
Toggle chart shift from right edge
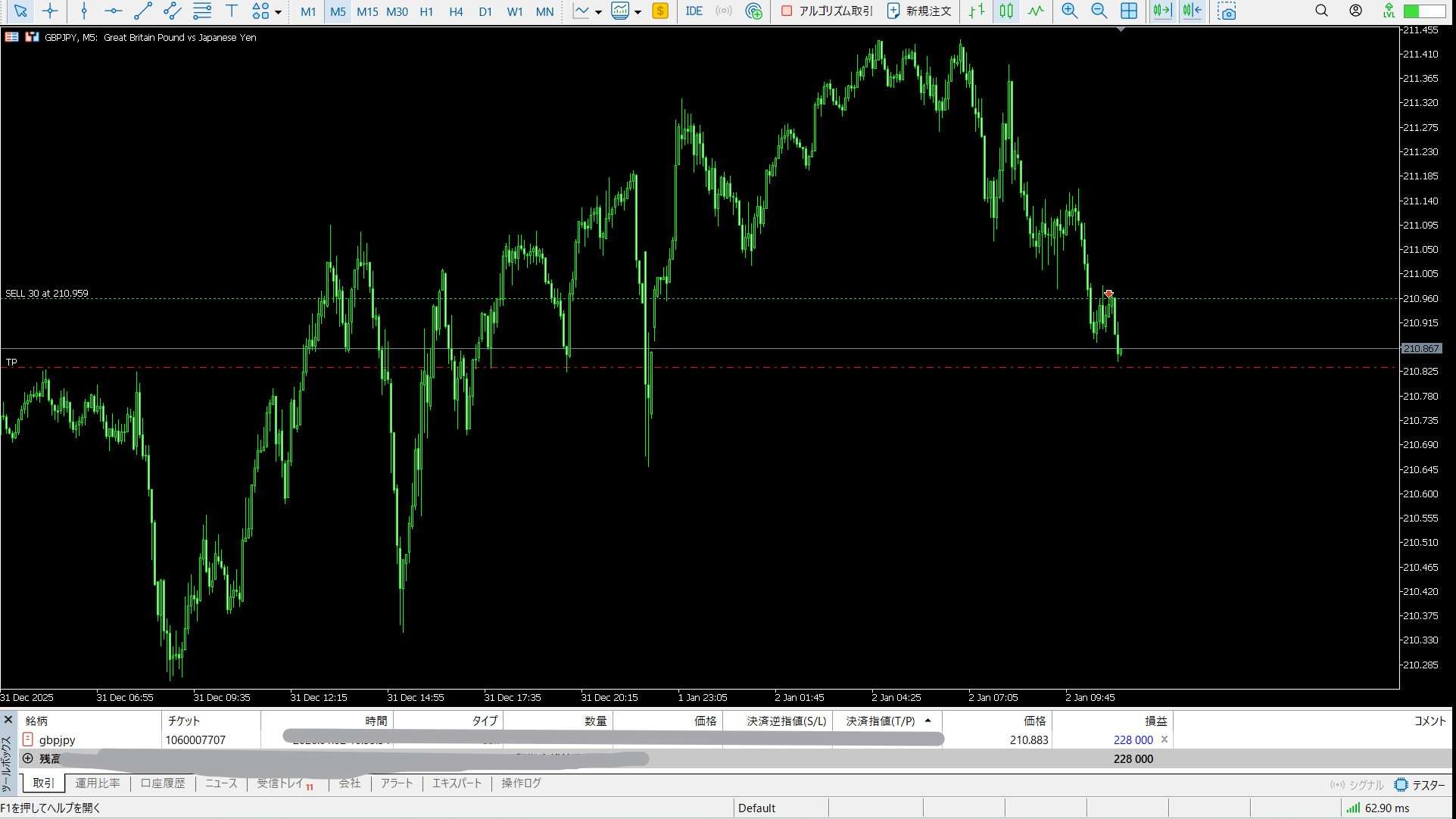click(1192, 11)
